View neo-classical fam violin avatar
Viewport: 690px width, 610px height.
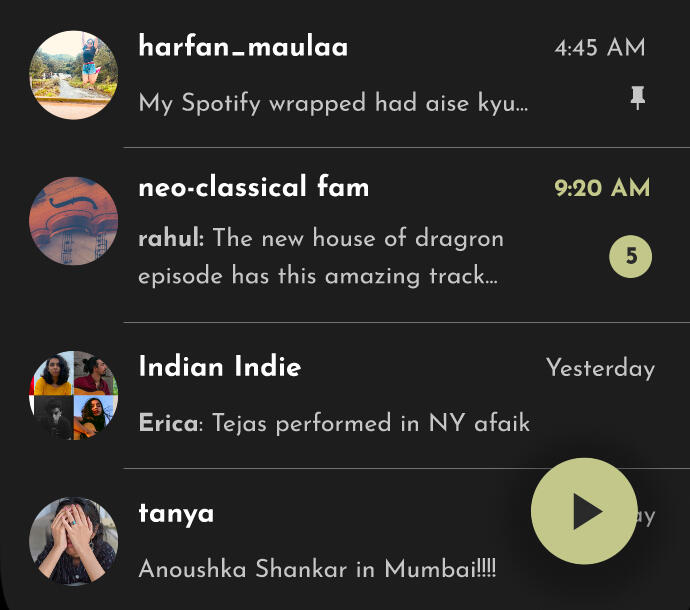tap(73, 221)
